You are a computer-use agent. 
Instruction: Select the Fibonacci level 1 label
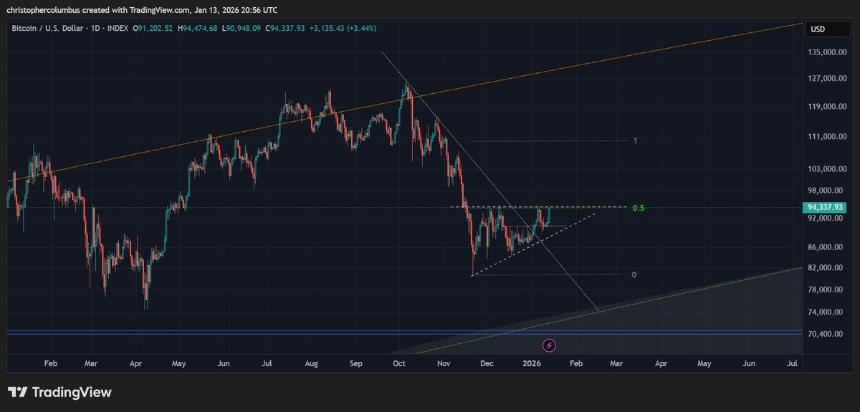coord(635,141)
